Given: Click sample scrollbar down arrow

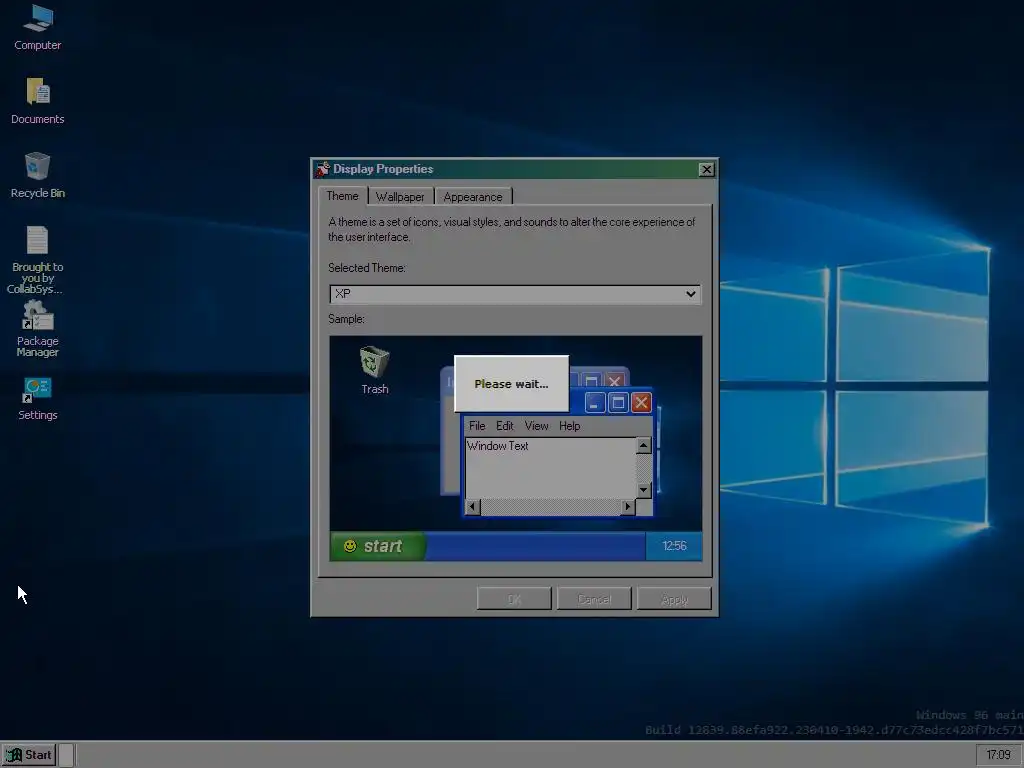Looking at the screenshot, I should [x=643, y=490].
